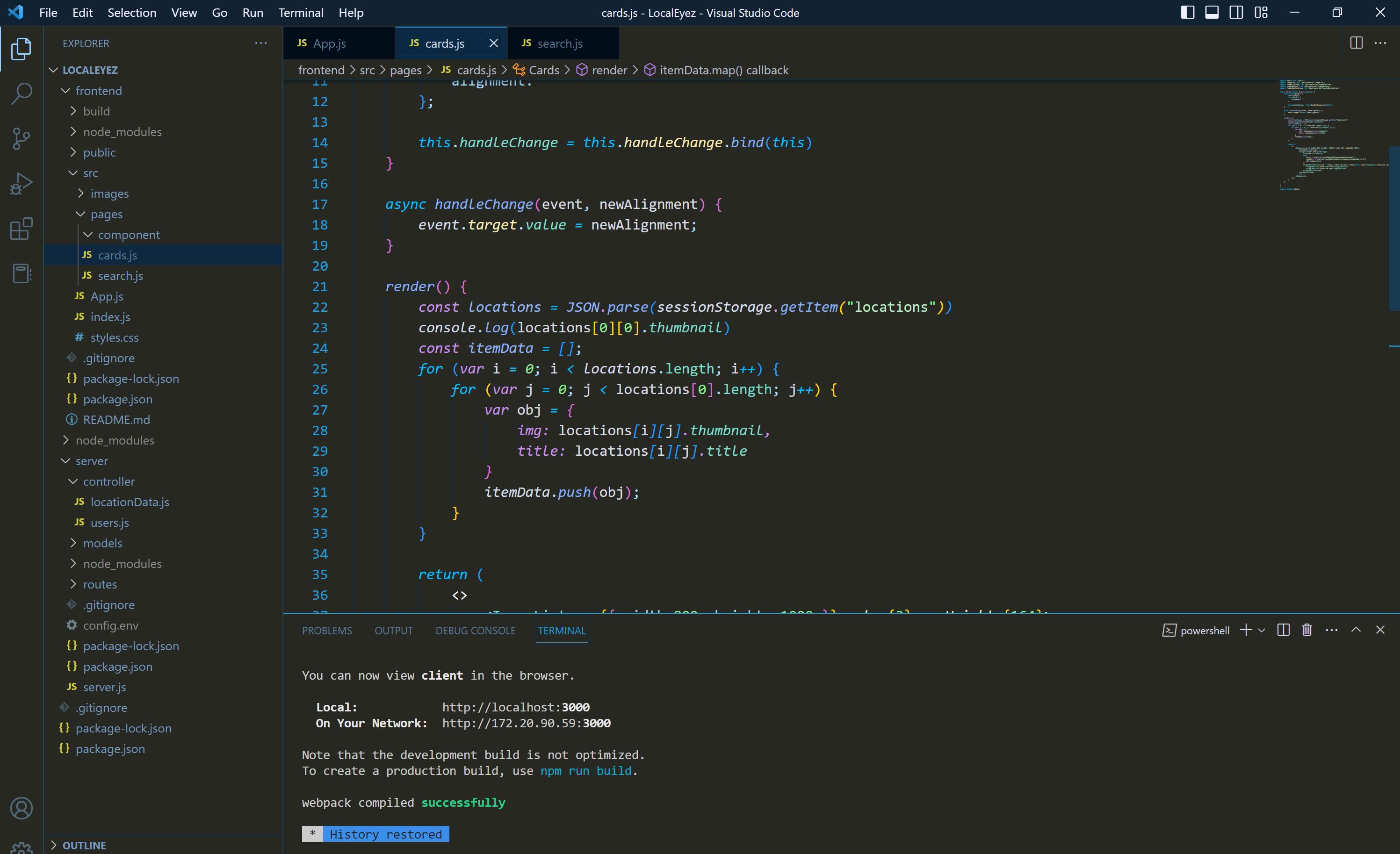Expand the models folder
The width and height of the screenshot is (1400, 854).
102,543
